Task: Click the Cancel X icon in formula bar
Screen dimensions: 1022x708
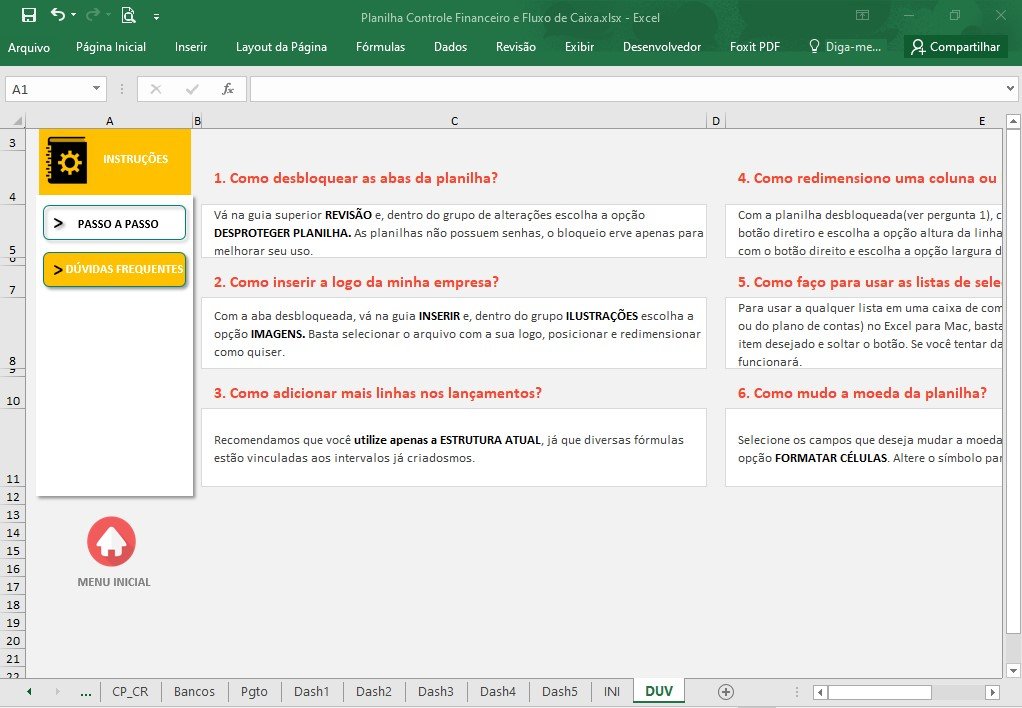Action: [x=156, y=89]
